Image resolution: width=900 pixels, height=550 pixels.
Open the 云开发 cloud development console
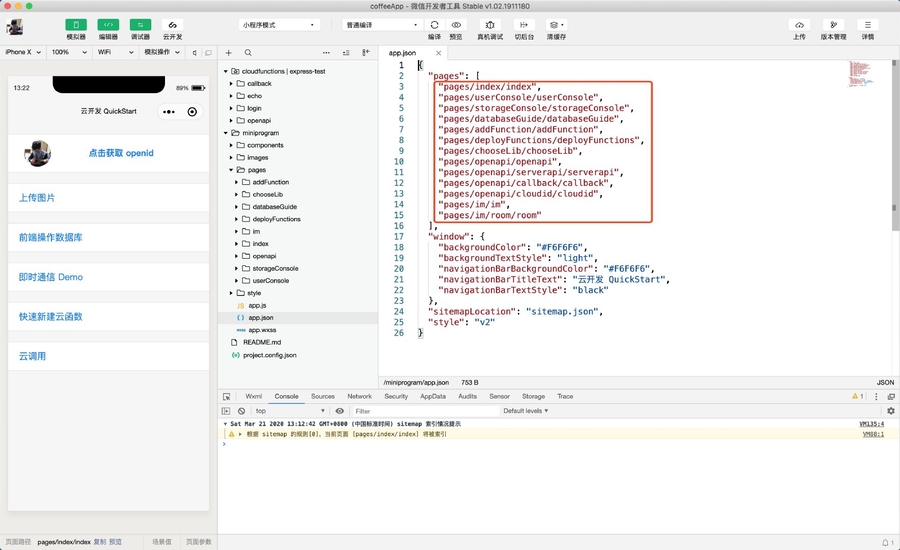172,25
